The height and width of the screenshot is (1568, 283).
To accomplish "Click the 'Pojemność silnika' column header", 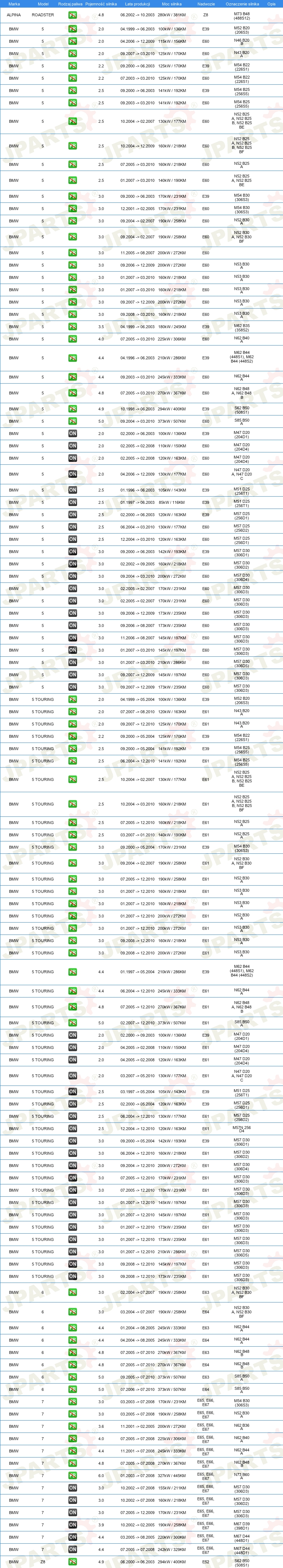I will [101, 4].
